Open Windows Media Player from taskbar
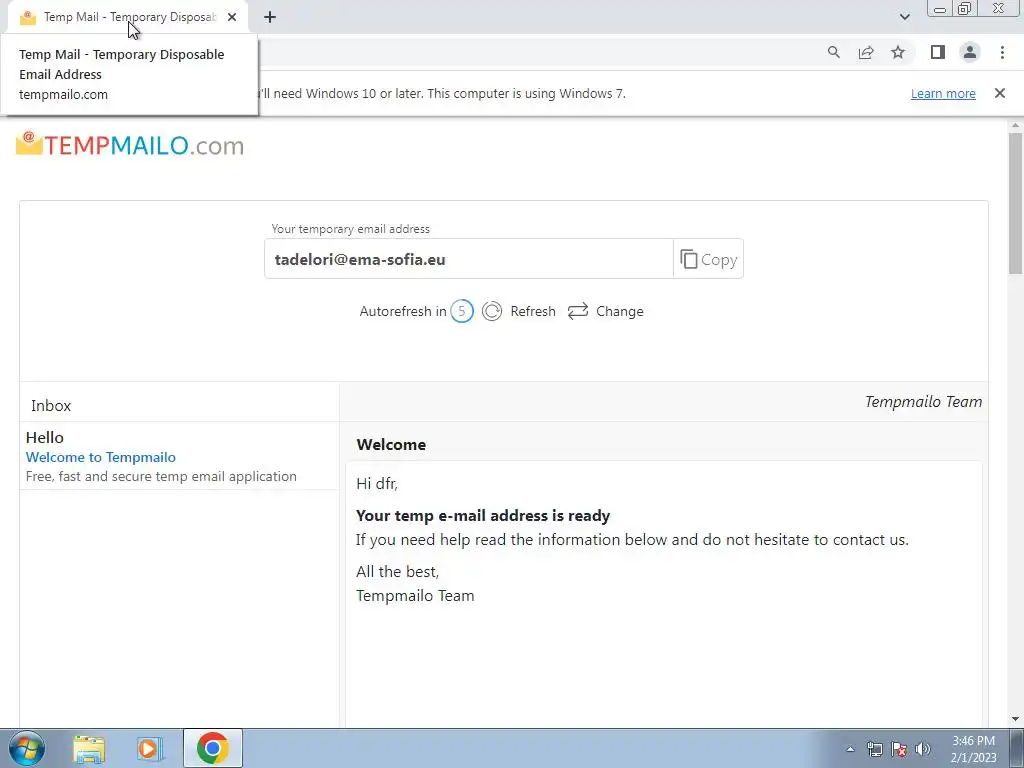 coord(148,749)
